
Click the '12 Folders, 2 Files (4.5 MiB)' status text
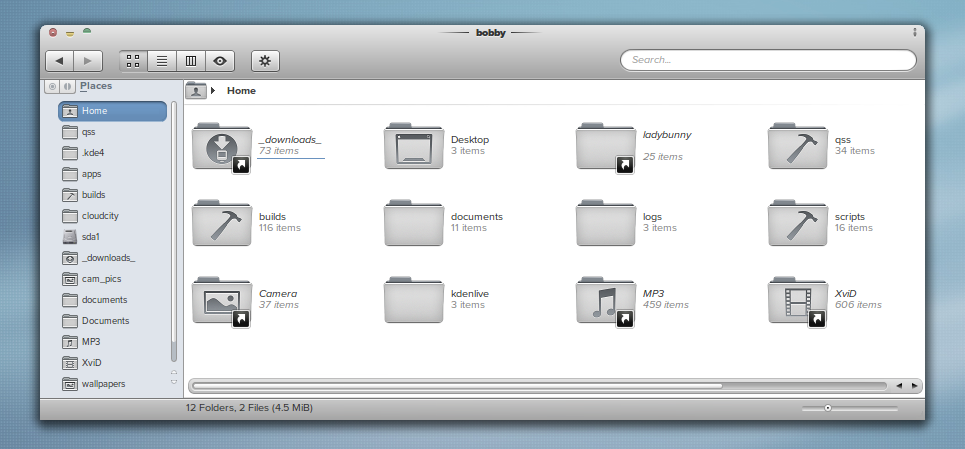(x=249, y=408)
